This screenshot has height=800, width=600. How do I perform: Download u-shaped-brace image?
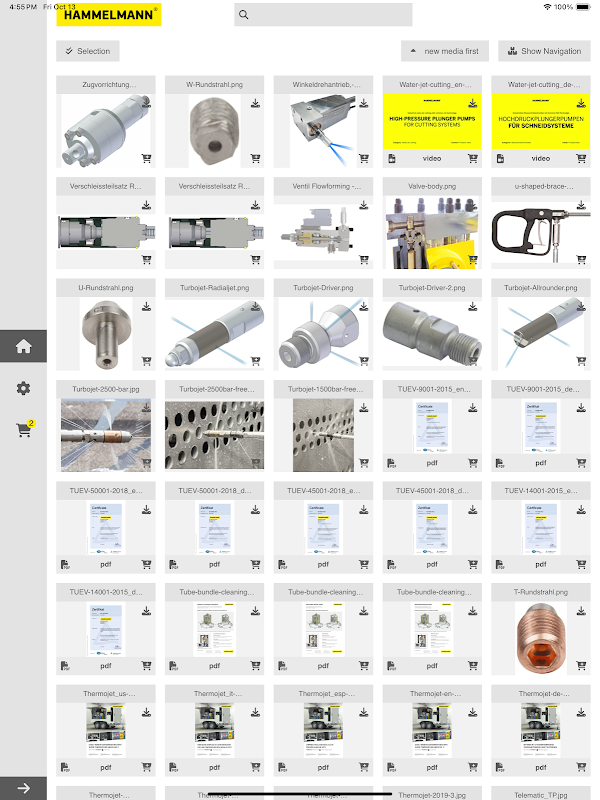581,205
